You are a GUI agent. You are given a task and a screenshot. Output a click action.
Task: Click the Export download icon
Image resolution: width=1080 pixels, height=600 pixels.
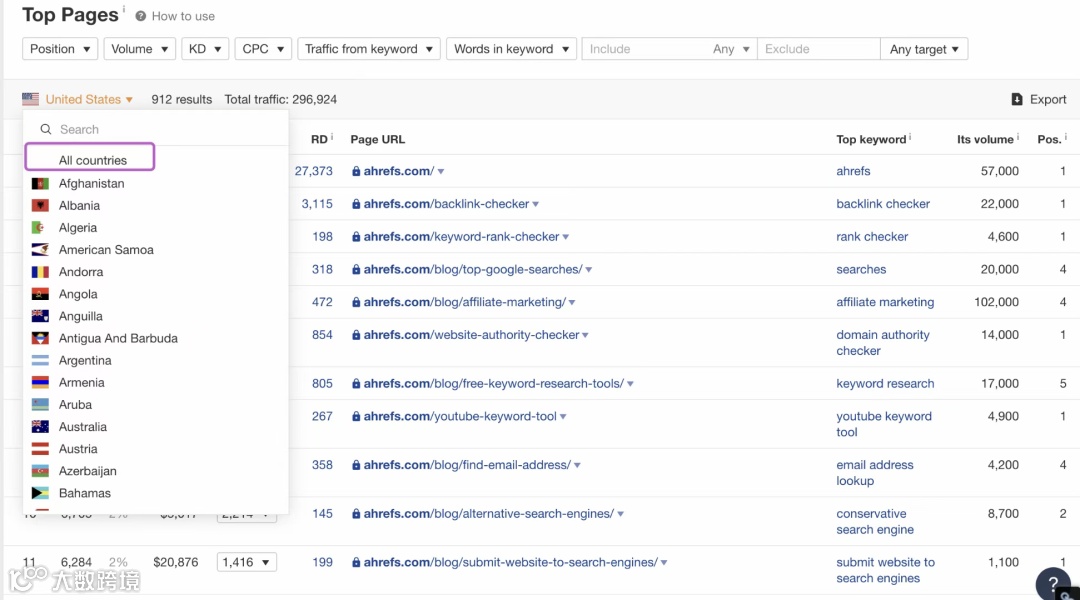pos(1017,99)
